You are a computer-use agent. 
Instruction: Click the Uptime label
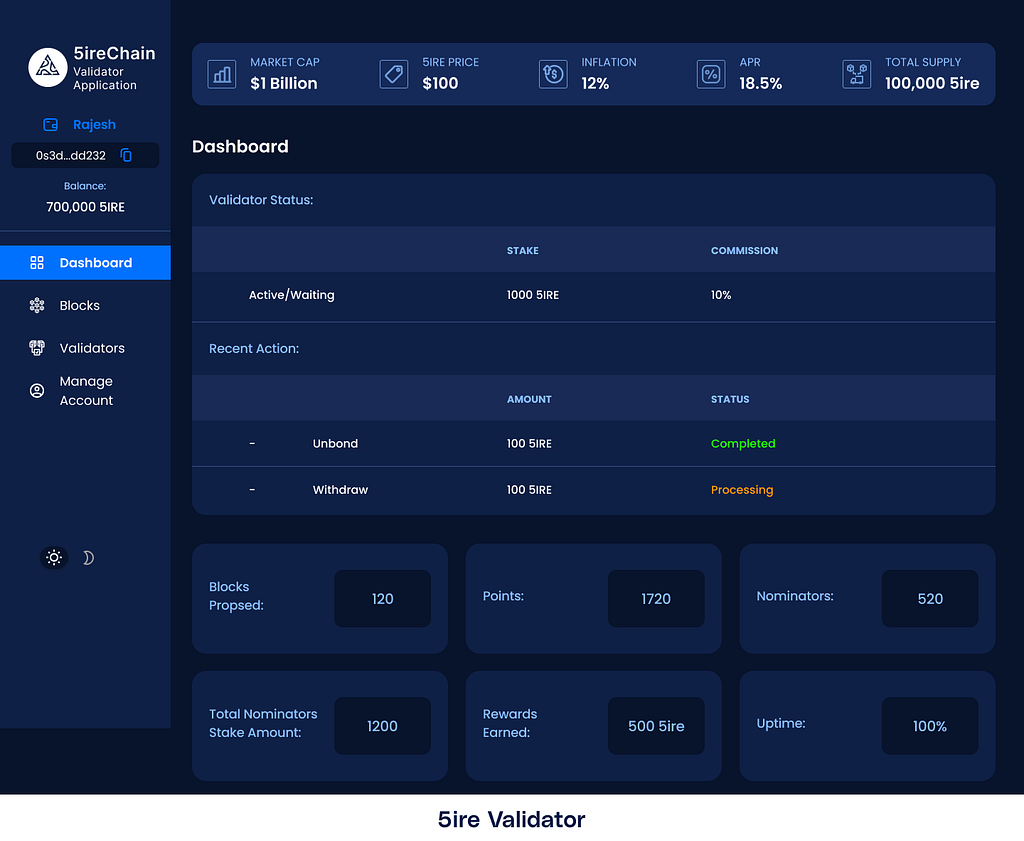tap(781, 723)
